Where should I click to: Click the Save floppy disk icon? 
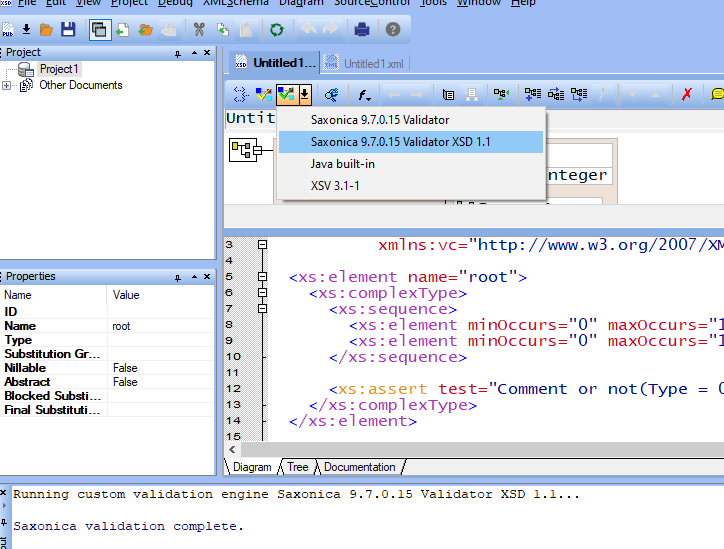(68, 30)
